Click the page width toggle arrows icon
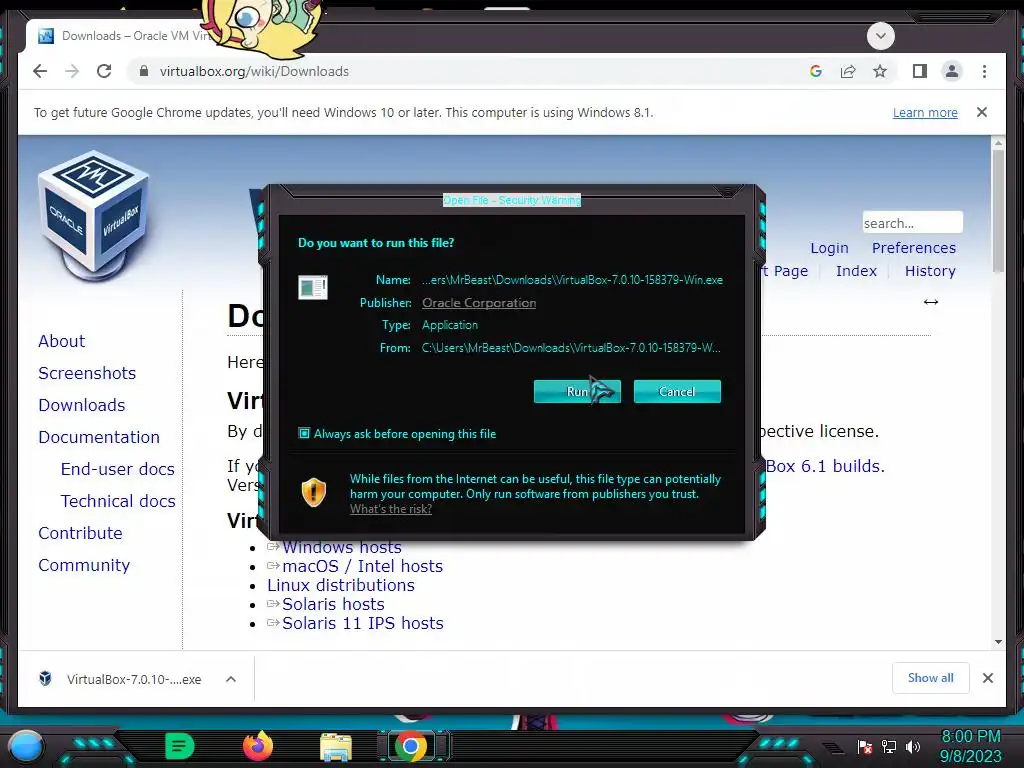The height and width of the screenshot is (768, 1024). [x=931, y=302]
